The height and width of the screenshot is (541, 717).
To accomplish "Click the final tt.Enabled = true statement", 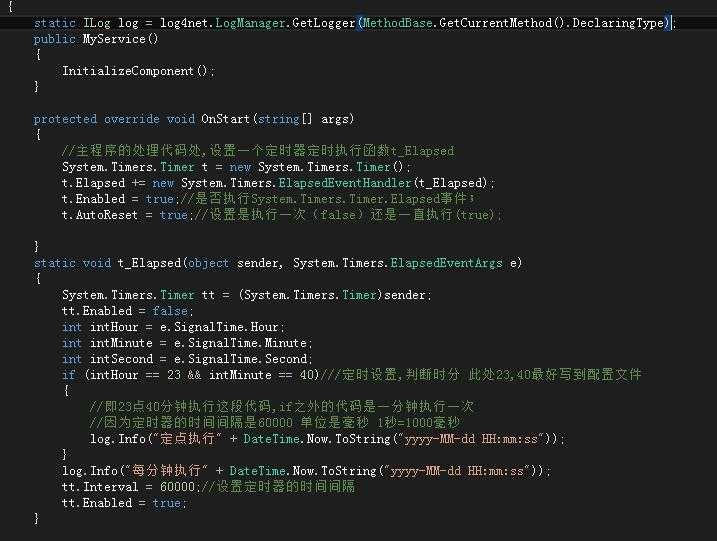I will point(124,503).
